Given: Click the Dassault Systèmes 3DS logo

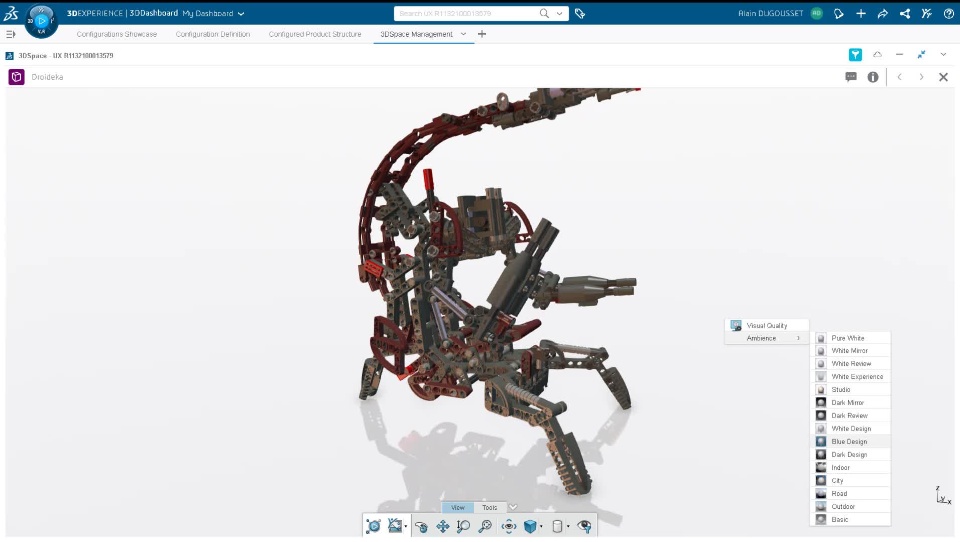Looking at the screenshot, I should (11, 13).
